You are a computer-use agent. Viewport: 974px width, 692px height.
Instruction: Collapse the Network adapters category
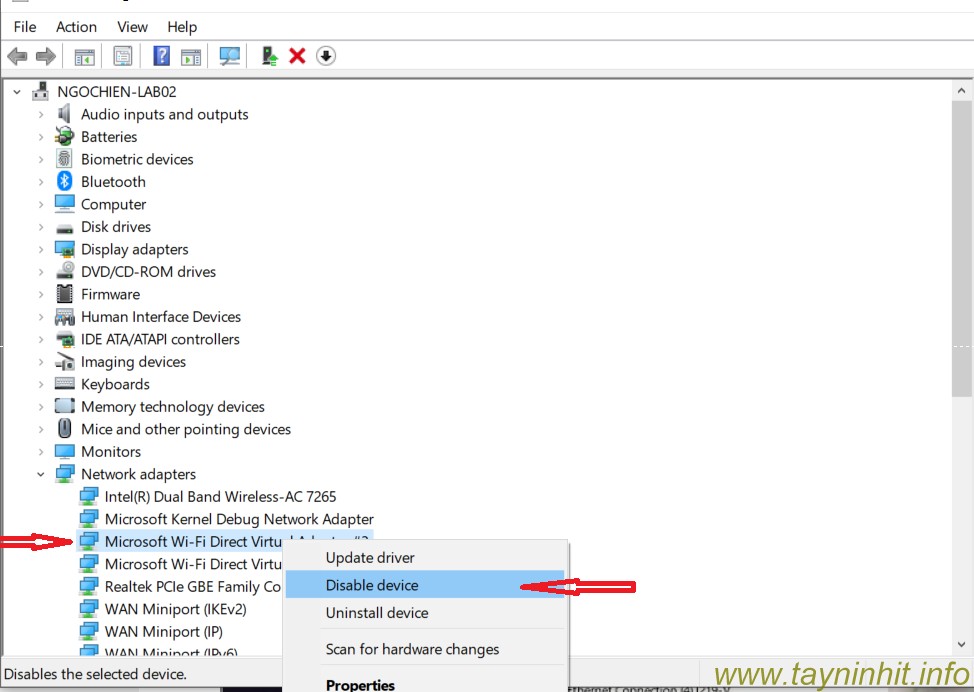click(x=41, y=475)
